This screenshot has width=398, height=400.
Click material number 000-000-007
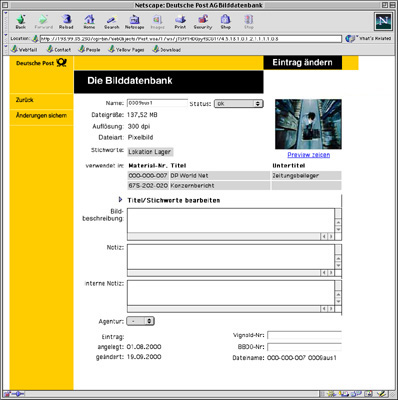pos(148,176)
